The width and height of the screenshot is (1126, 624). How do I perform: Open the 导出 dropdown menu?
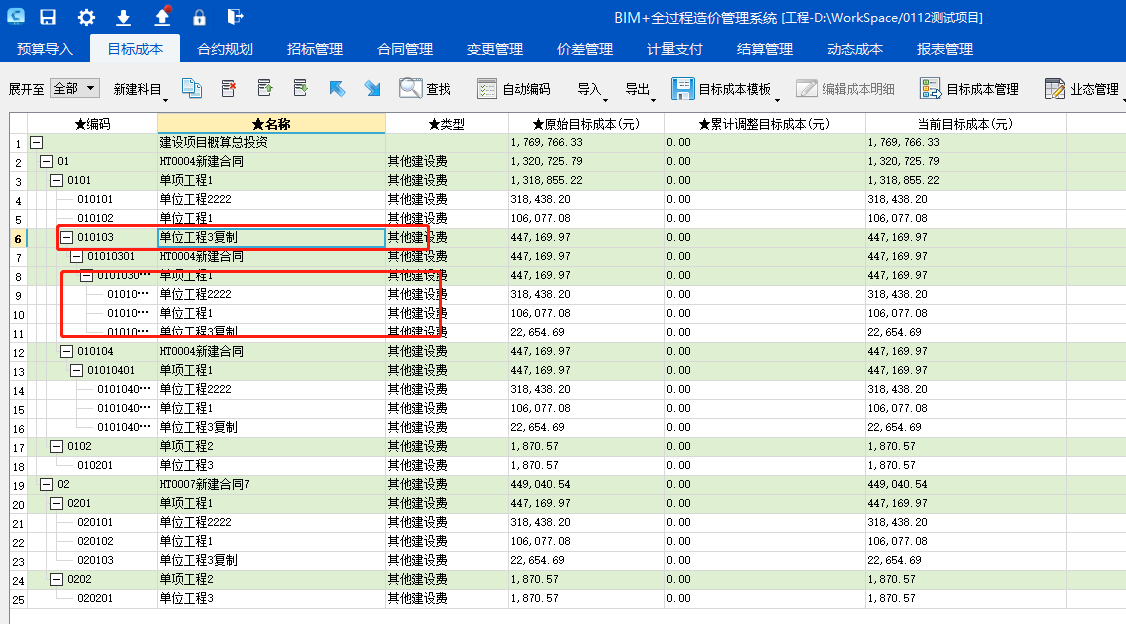(x=639, y=89)
